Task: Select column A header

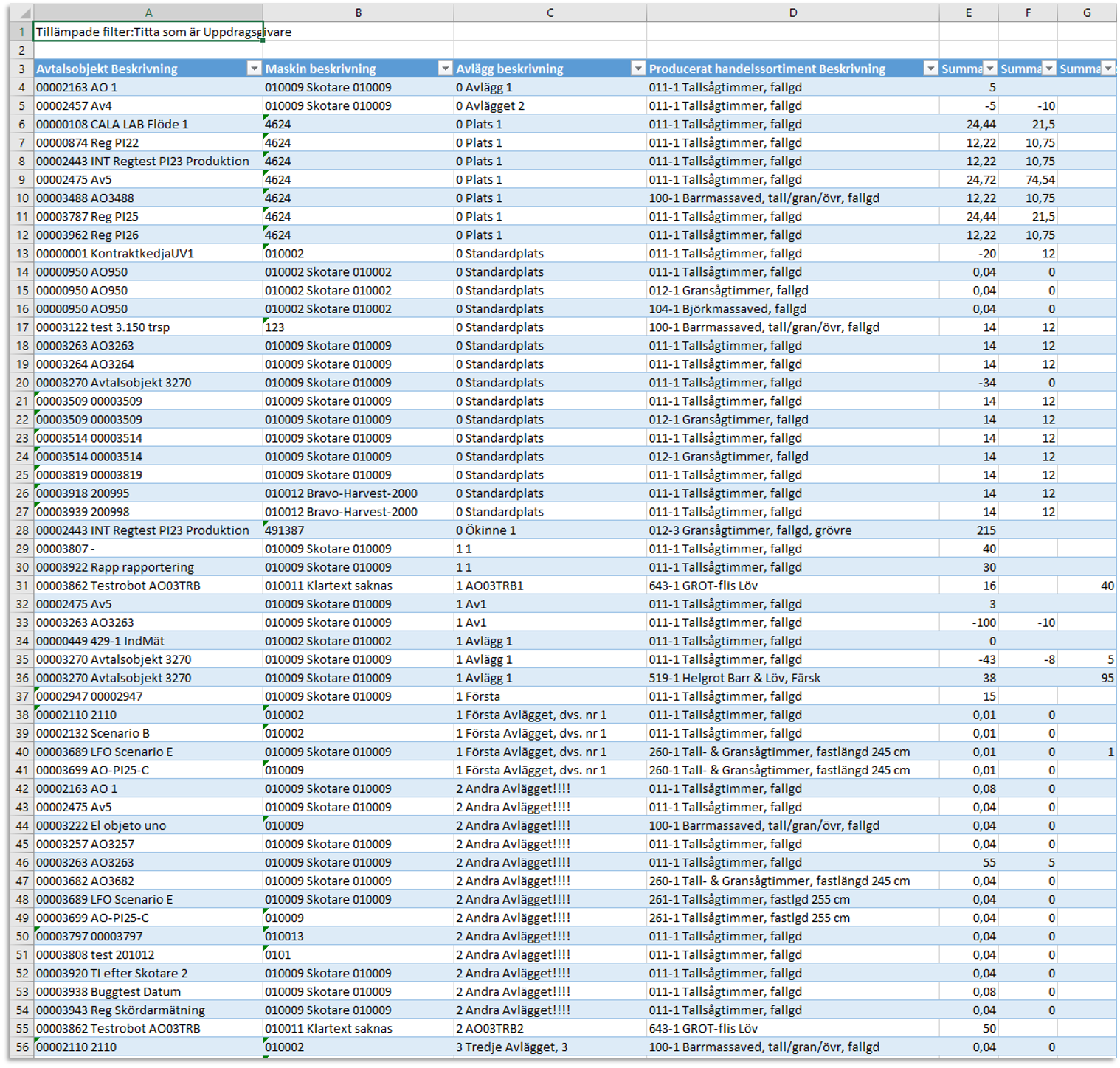Action: click(x=148, y=13)
